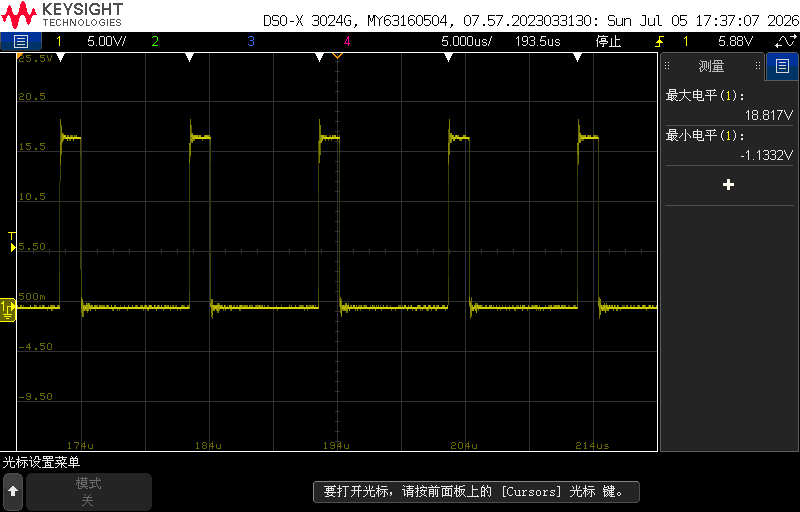Click the right drag handle of 测量 panel

(x=758, y=66)
